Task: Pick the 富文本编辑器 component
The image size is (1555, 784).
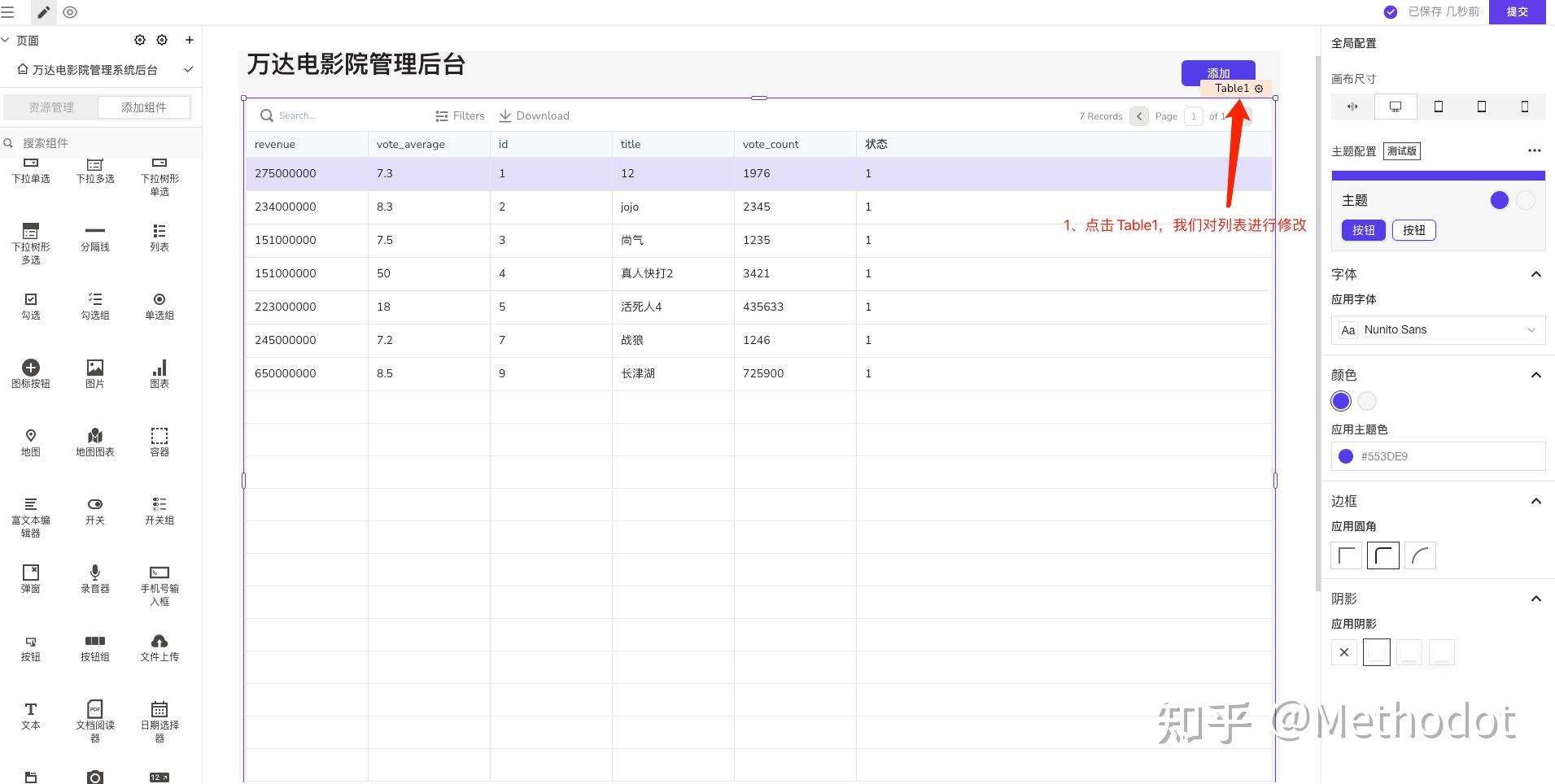Action: pos(31,517)
